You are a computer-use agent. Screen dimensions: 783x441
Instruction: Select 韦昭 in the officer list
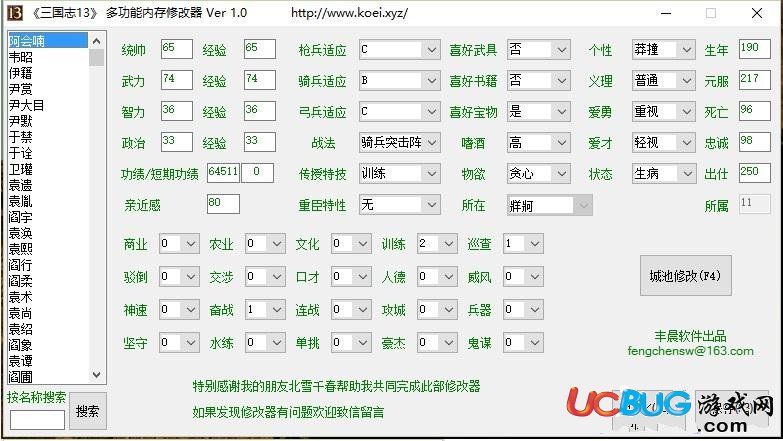(48, 57)
